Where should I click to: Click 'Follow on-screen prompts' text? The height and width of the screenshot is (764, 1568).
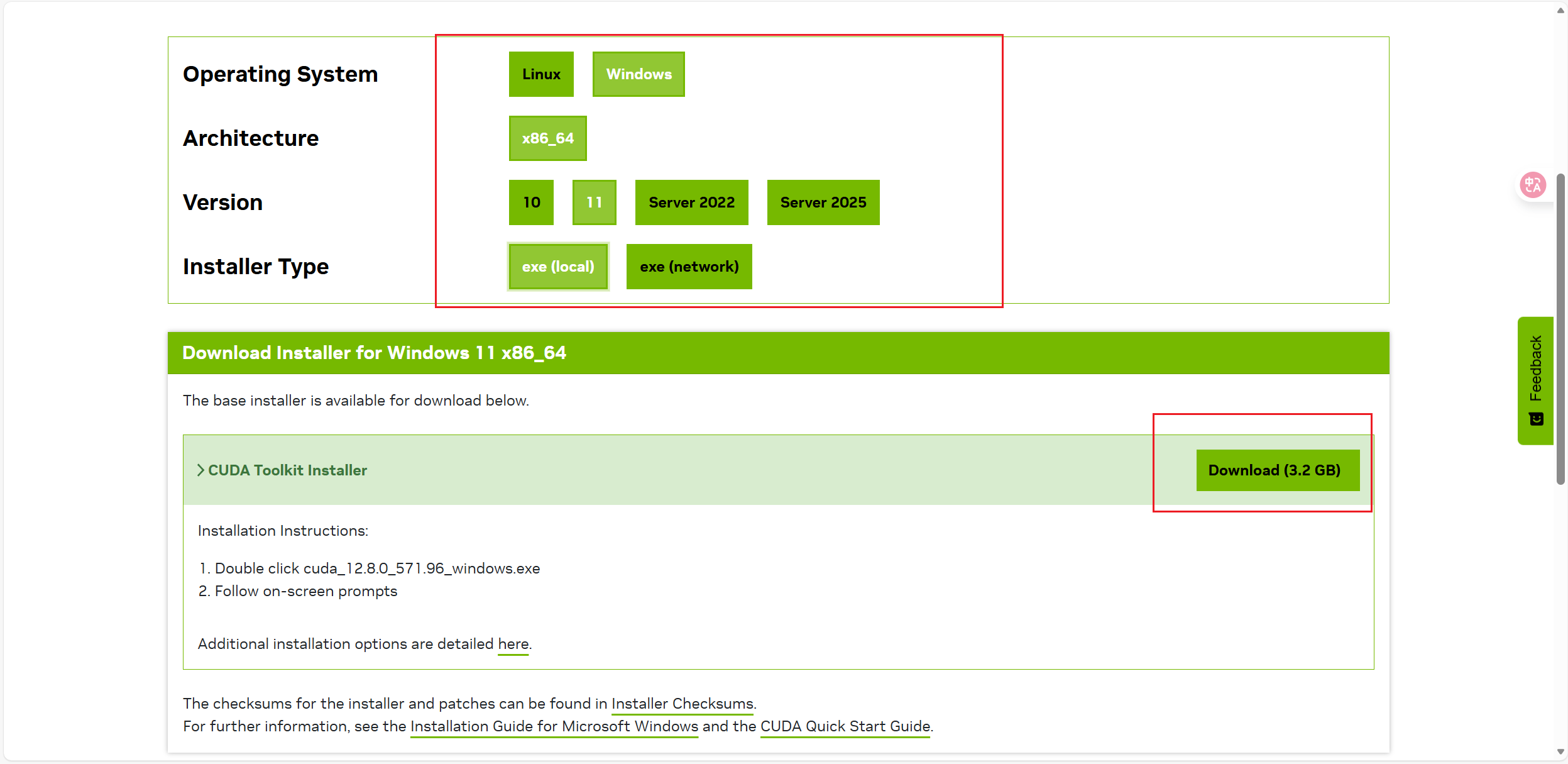[306, 591]
